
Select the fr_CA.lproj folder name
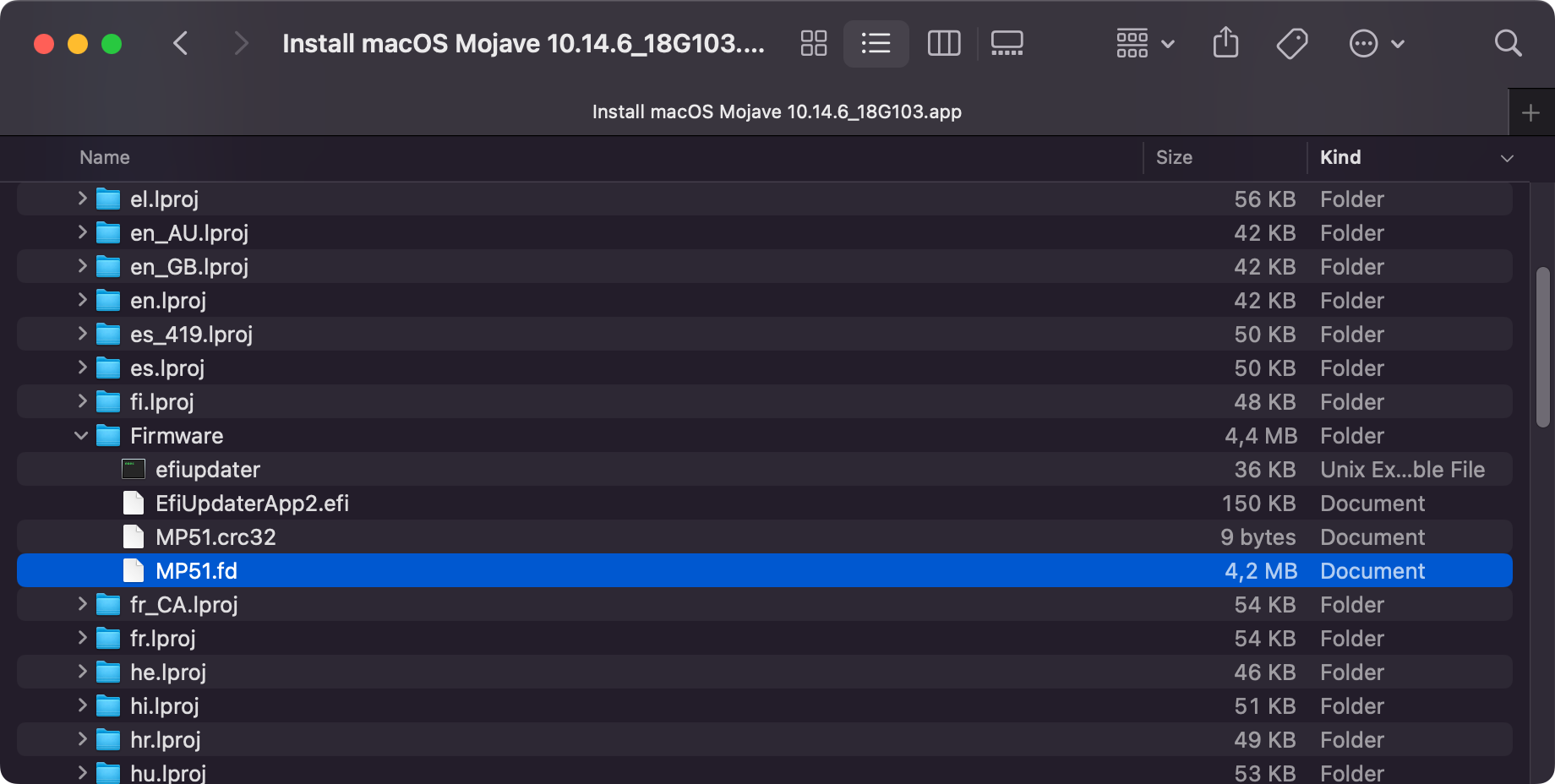[184, 605]
